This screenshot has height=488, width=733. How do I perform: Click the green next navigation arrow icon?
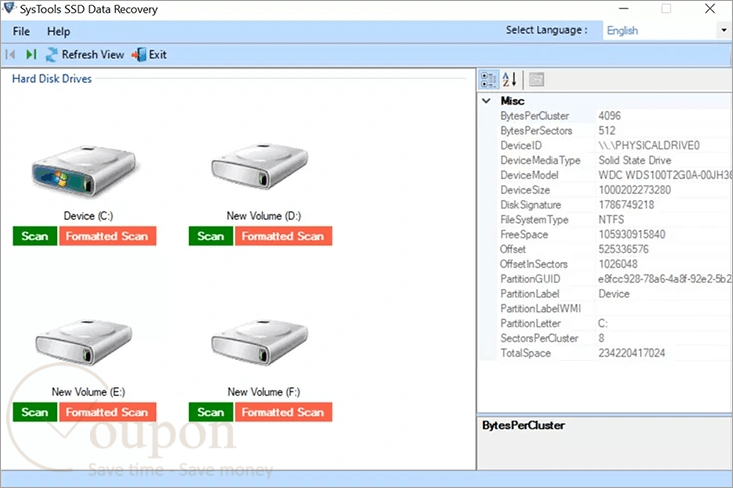(31, 55)
